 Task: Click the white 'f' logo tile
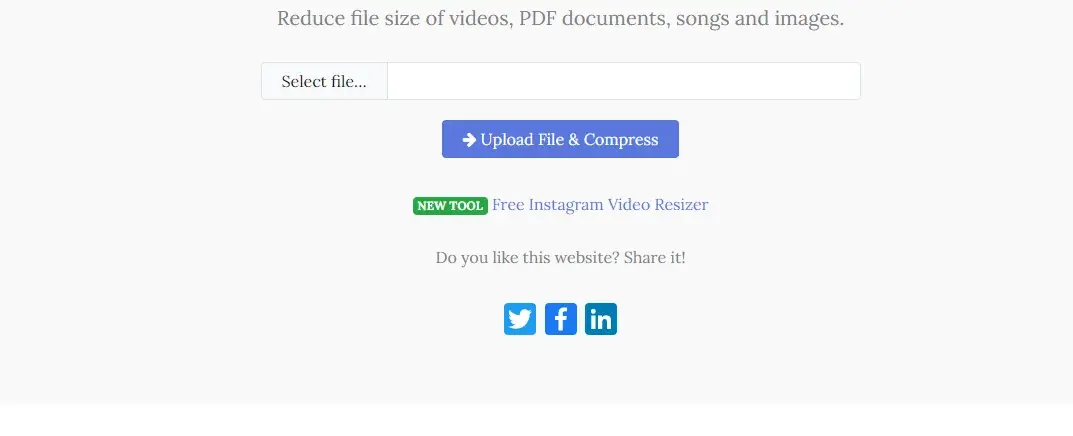tap(560, 319)
